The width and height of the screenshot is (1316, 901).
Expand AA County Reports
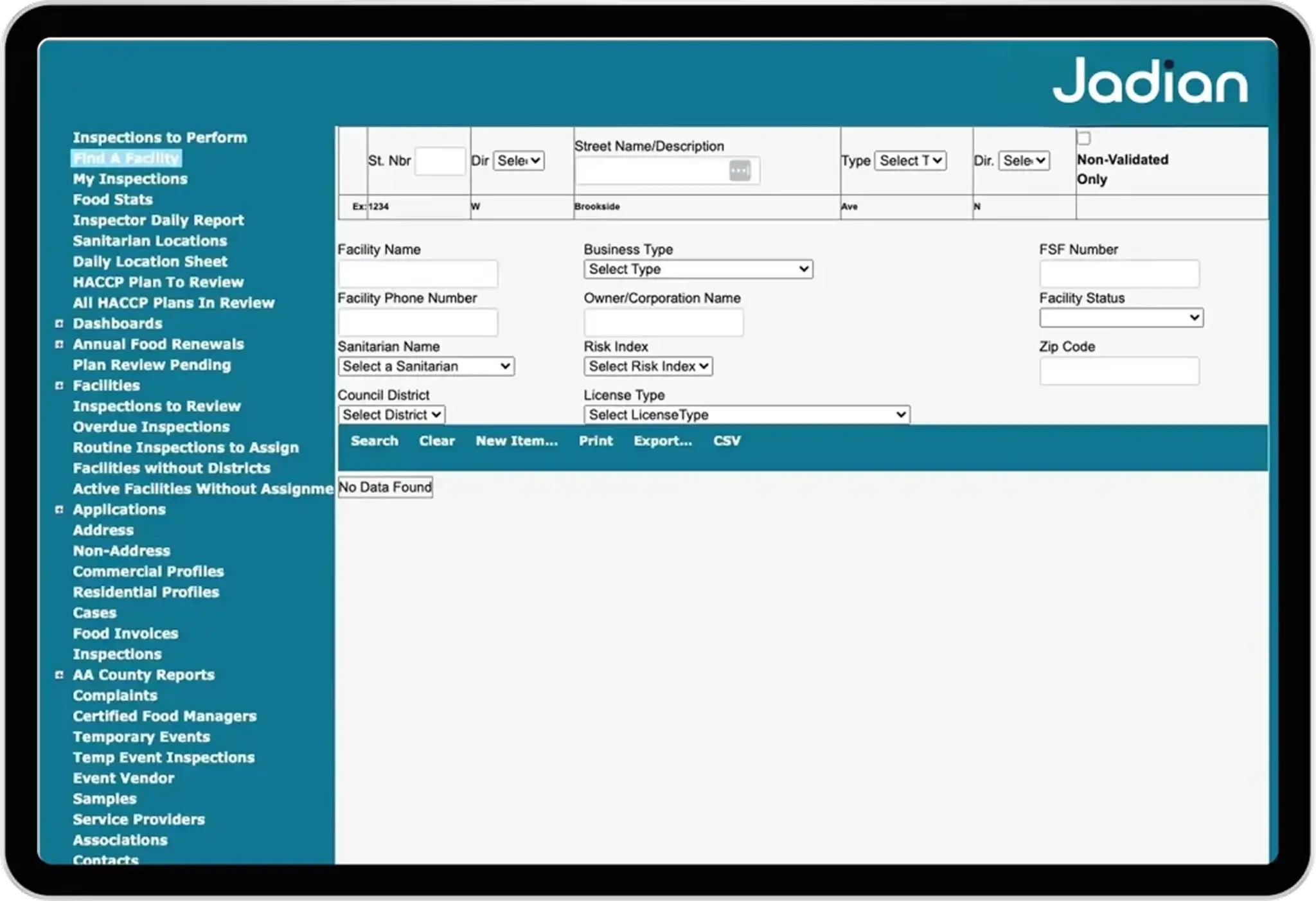(x=59, y=675)
